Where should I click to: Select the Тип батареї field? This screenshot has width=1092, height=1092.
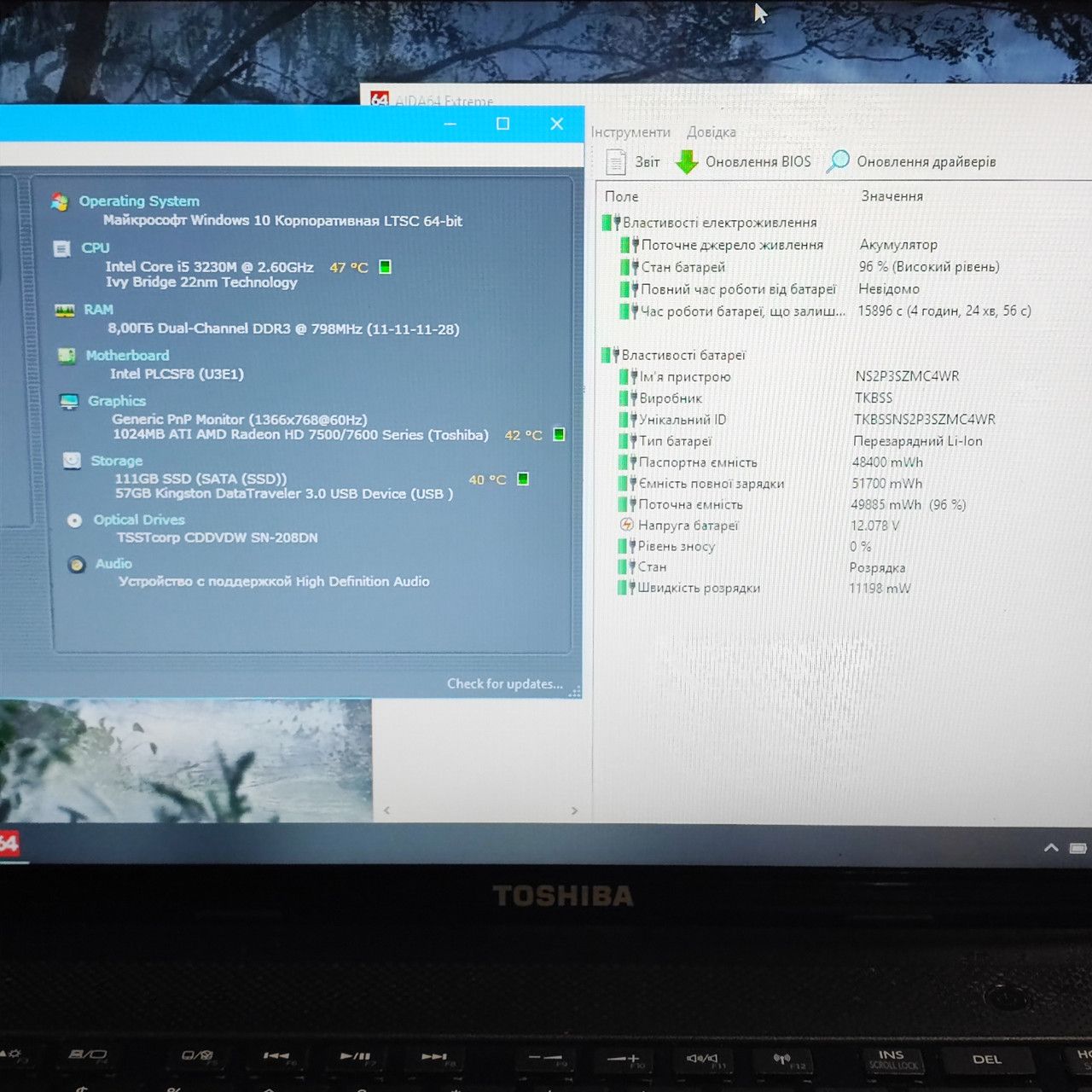[675, 441]
